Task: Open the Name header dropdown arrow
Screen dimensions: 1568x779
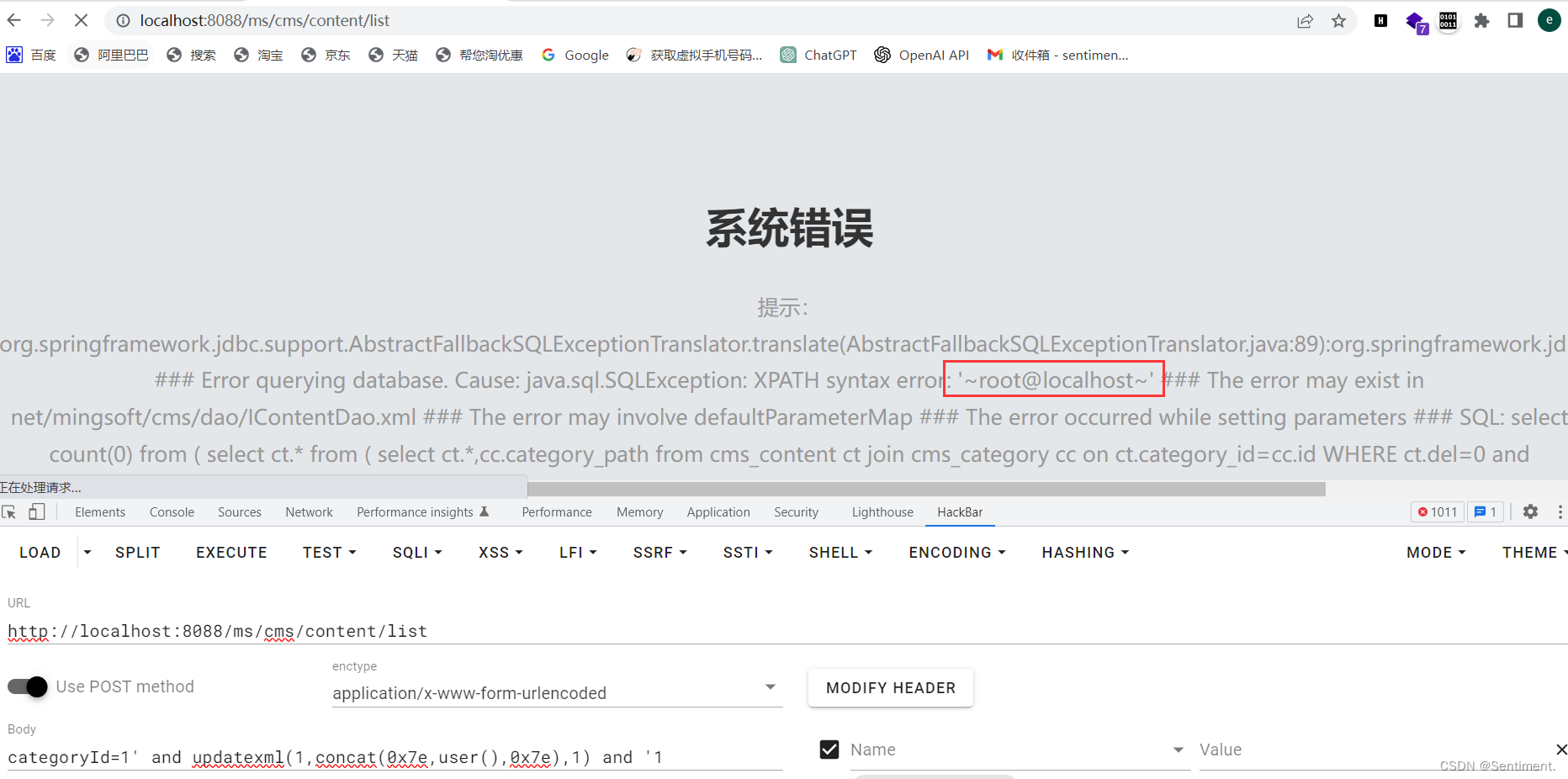Action: tap(1178, 749)
